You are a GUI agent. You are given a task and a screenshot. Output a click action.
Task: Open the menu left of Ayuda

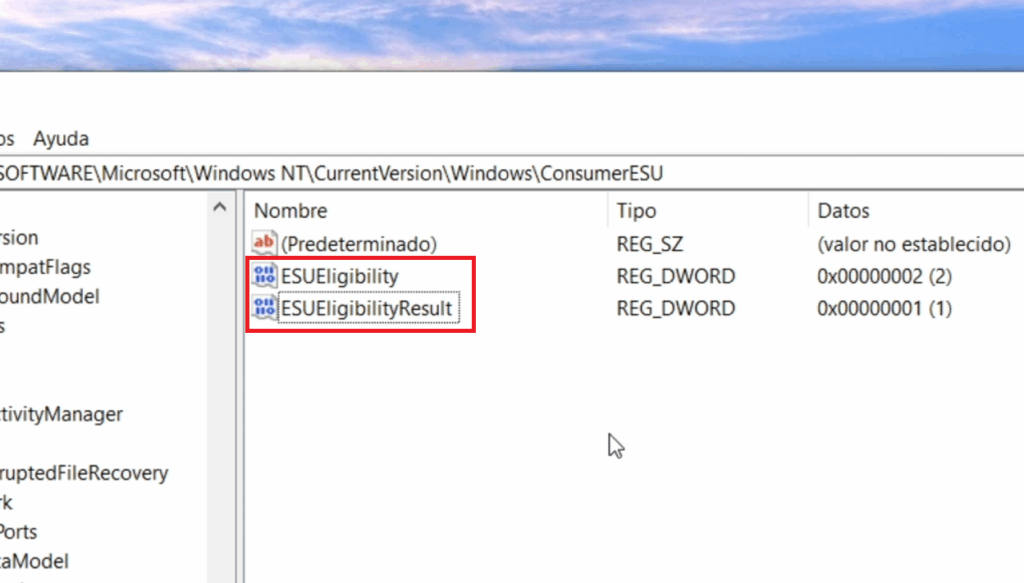(7, 138)
